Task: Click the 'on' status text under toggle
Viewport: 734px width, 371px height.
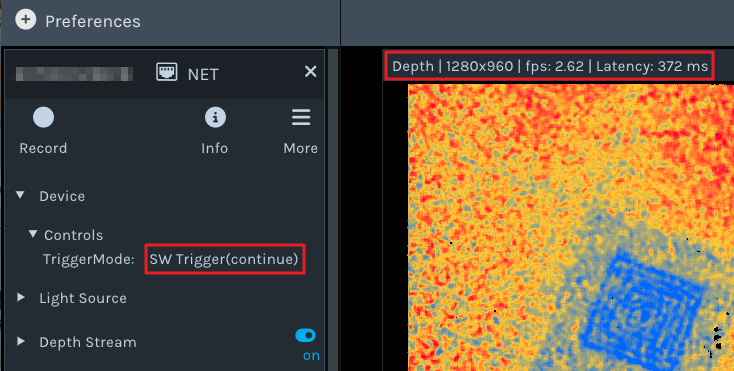Action: pos(311,356)
